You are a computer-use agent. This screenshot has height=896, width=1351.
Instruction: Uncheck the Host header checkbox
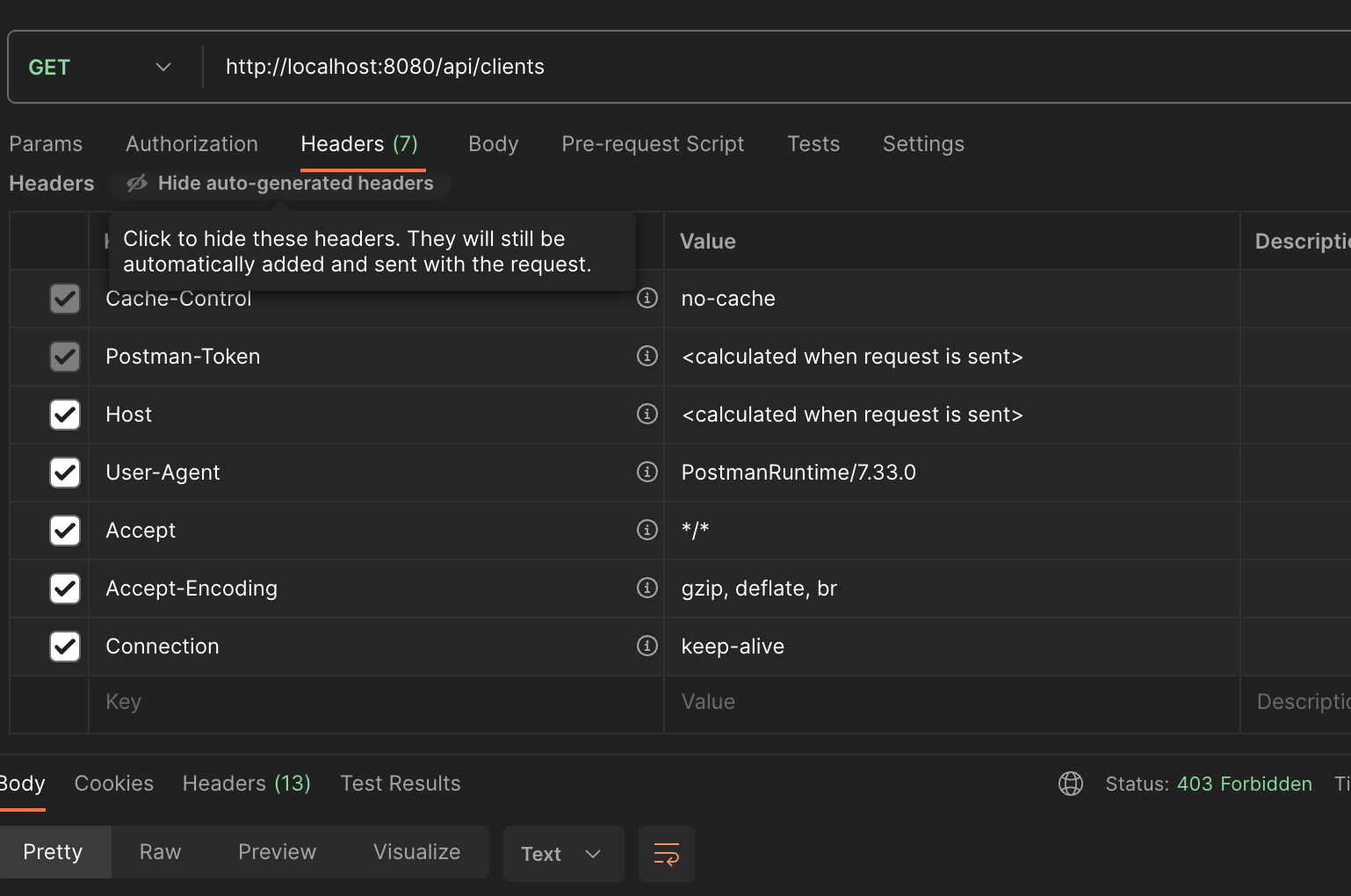(x=65, y=415)
